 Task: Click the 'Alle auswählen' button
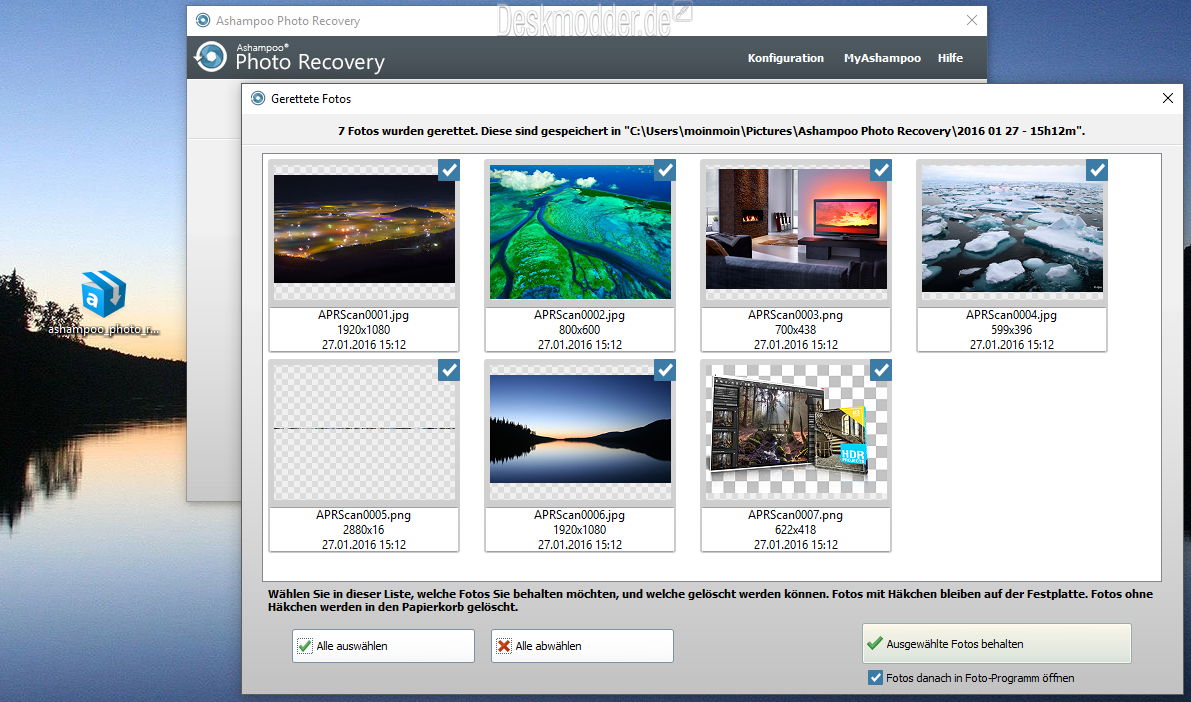coord(384,646)
